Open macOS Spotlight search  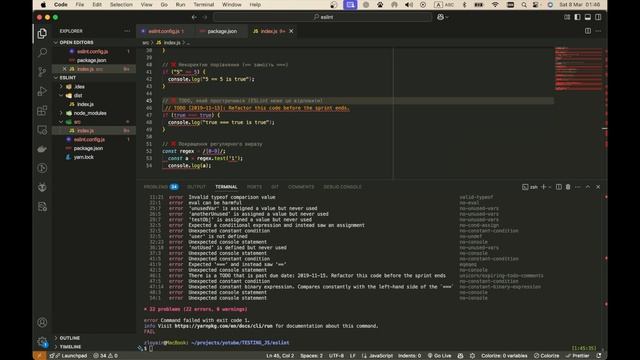[x=524, y=5]
